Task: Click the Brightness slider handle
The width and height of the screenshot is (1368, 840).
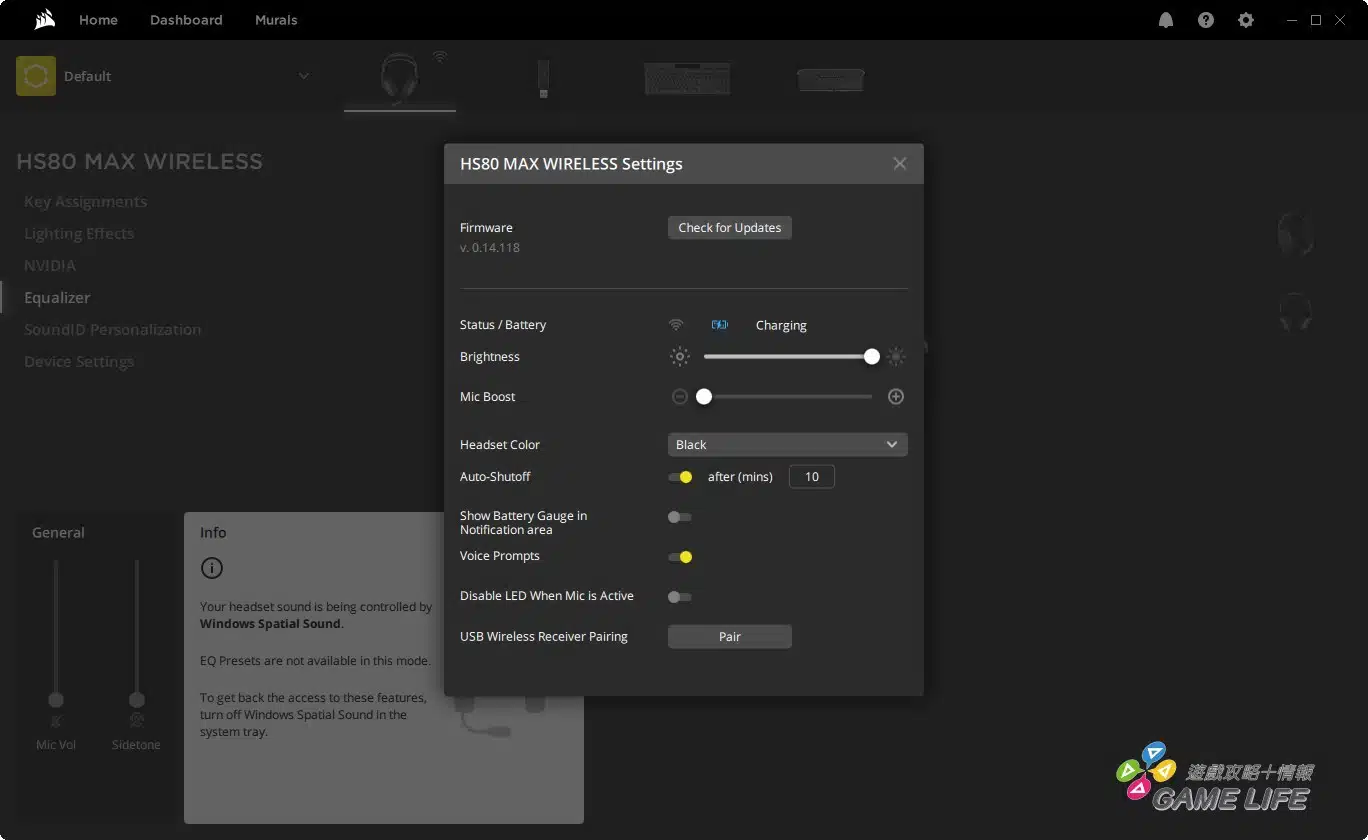Action: coord(872,357)
